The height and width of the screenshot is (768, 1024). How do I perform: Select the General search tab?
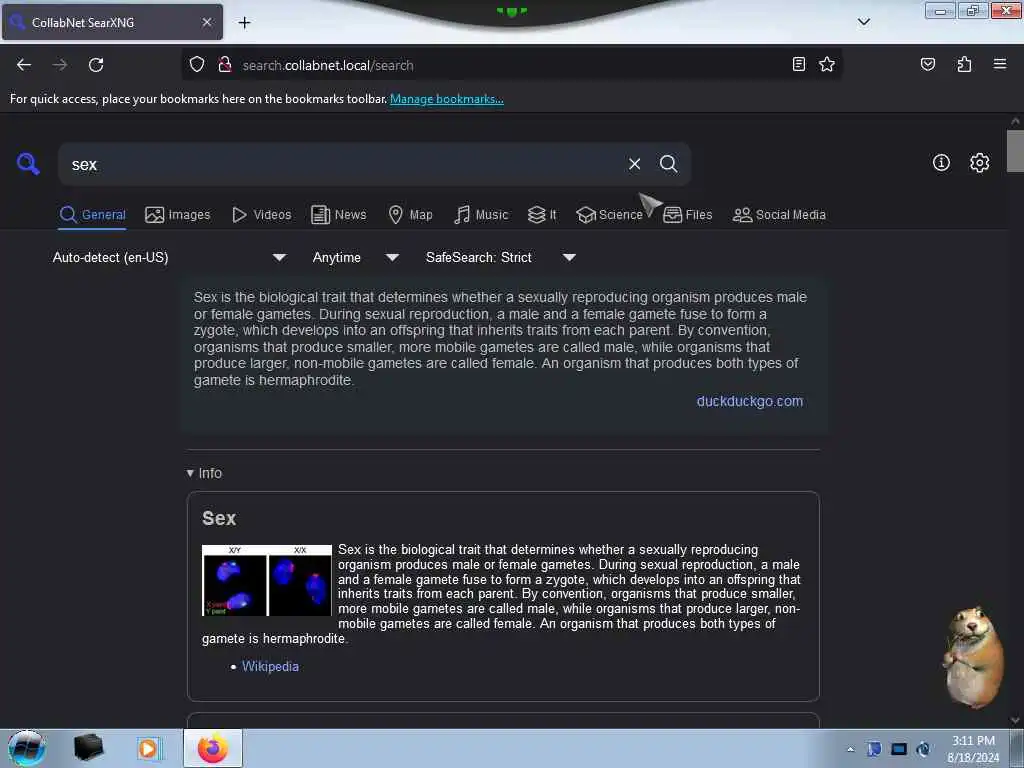(92, 215)
